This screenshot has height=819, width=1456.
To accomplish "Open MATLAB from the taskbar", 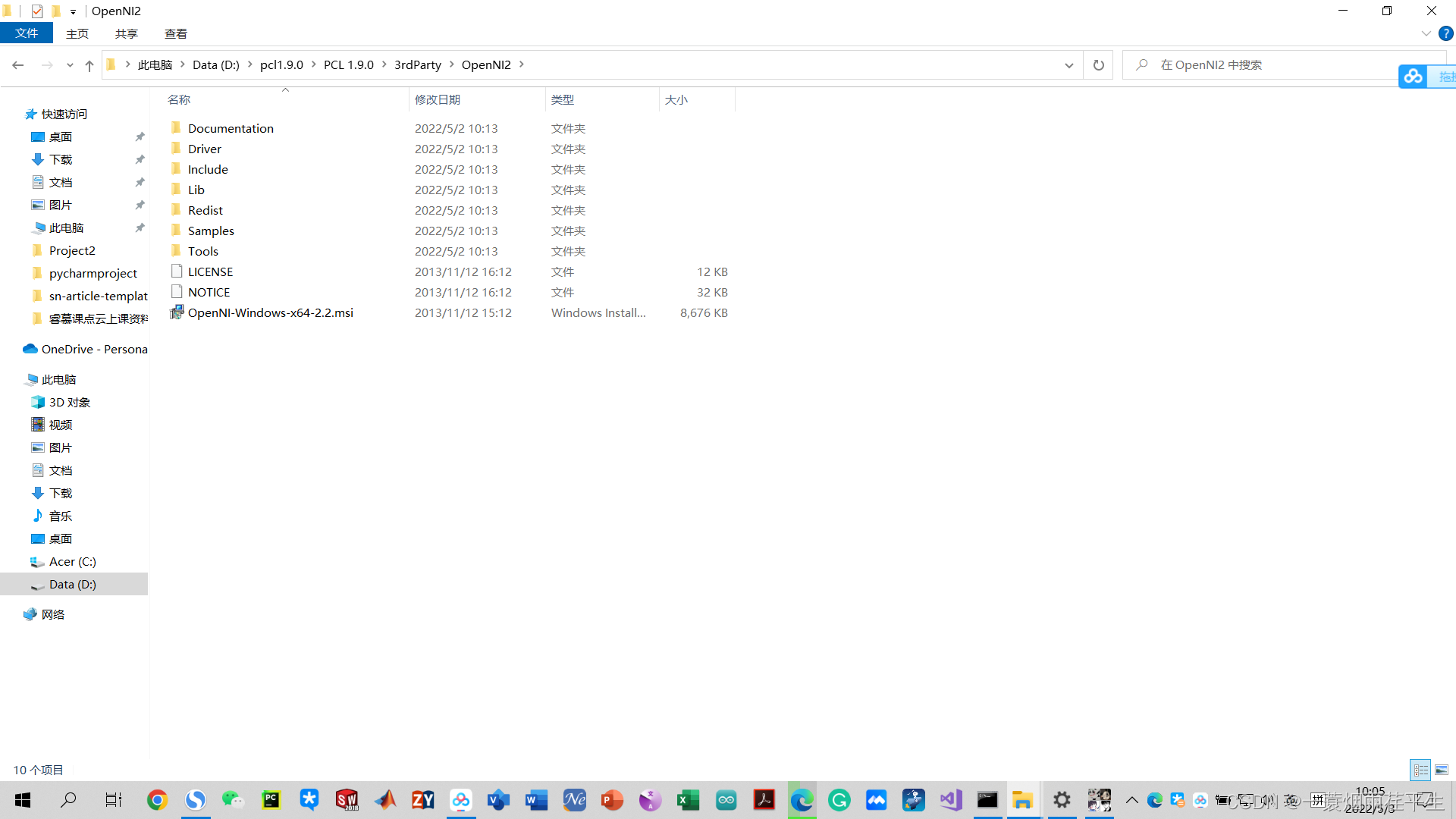I will (x=384, y=800).
